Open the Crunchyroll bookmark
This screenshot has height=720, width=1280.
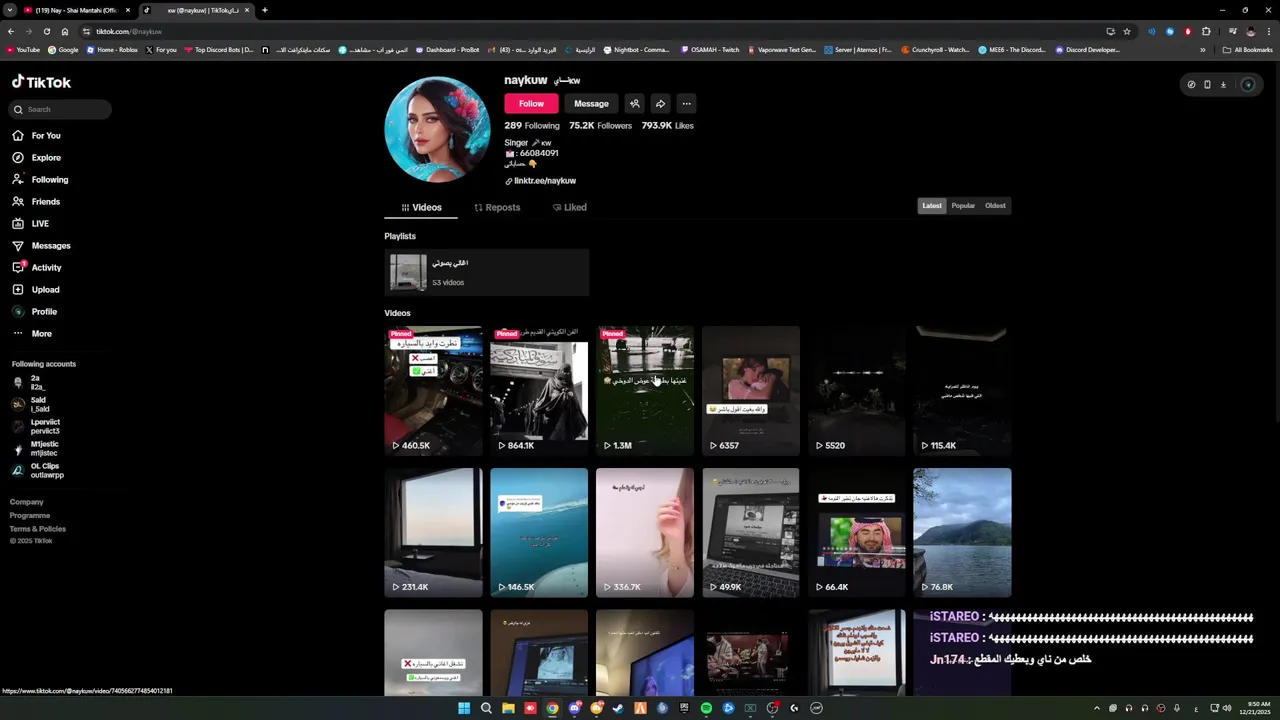(935, 50)
